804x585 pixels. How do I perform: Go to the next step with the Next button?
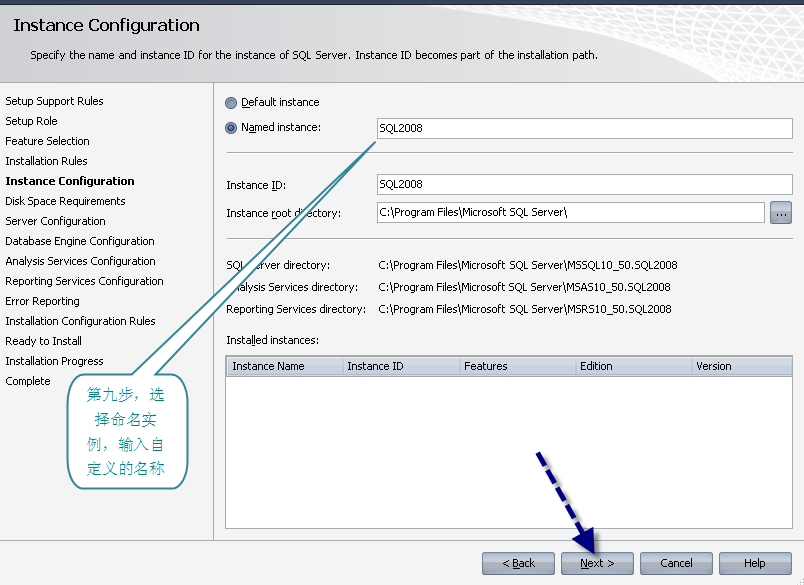[597, 563]
